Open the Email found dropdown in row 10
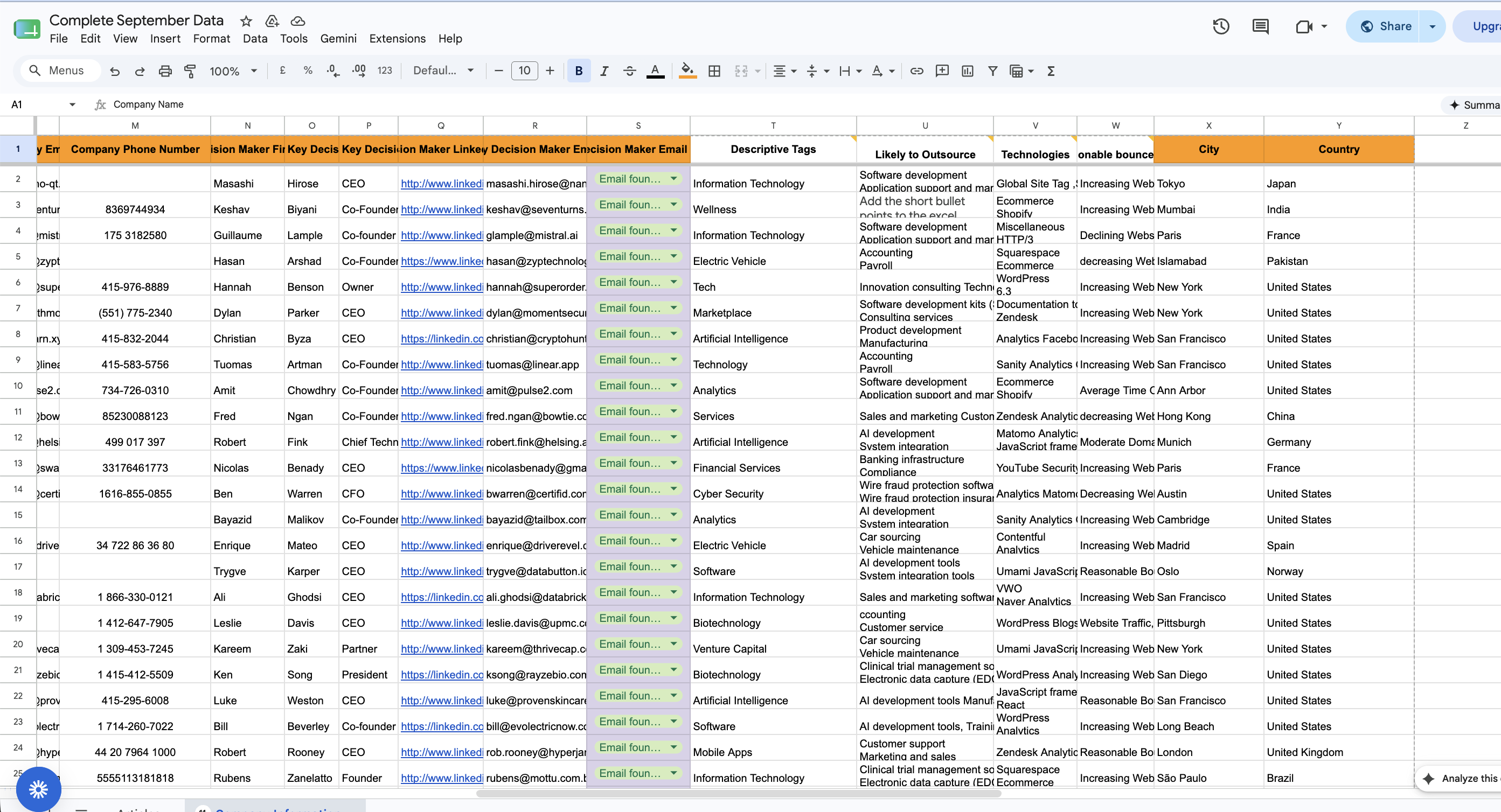 coord(673,385)
